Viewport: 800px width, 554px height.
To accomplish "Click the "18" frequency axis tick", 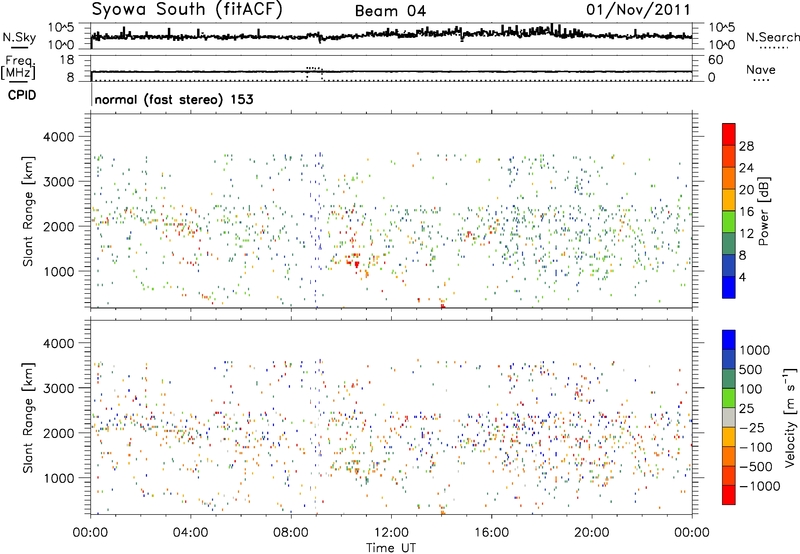I will (x=66, y=60).
